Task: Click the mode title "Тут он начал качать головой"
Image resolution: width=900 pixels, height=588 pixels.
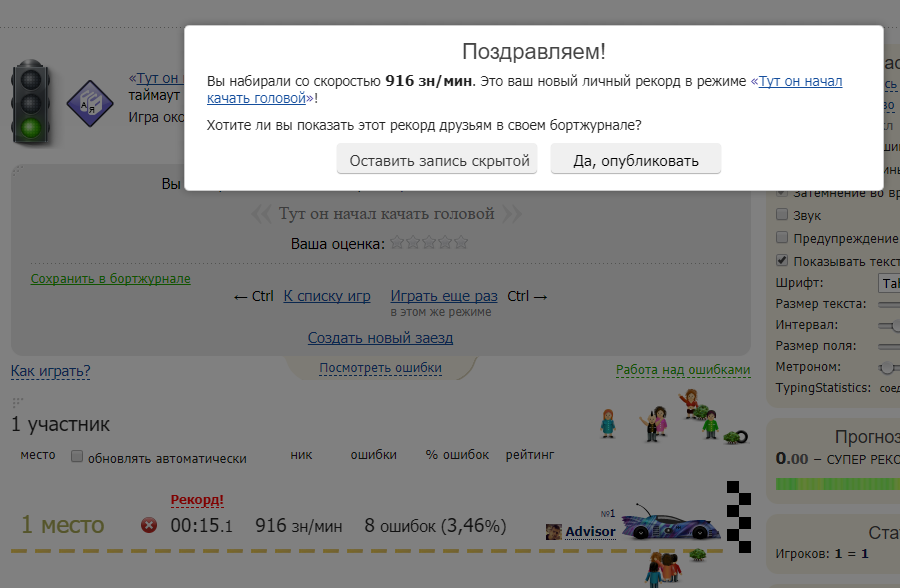Action: click(x=386, y=214)
